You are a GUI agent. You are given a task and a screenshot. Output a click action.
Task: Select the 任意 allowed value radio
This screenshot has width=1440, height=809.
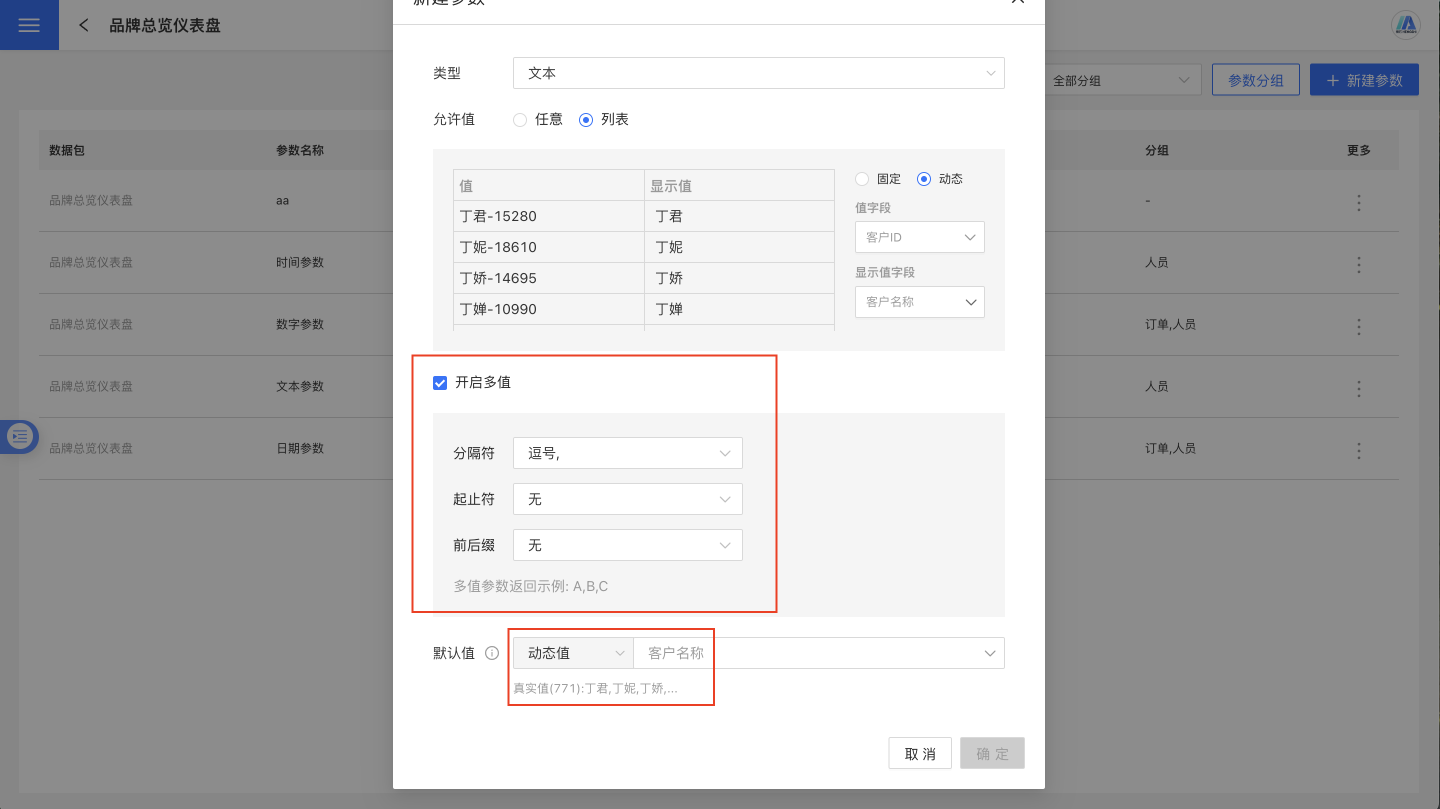pos(520,120)
